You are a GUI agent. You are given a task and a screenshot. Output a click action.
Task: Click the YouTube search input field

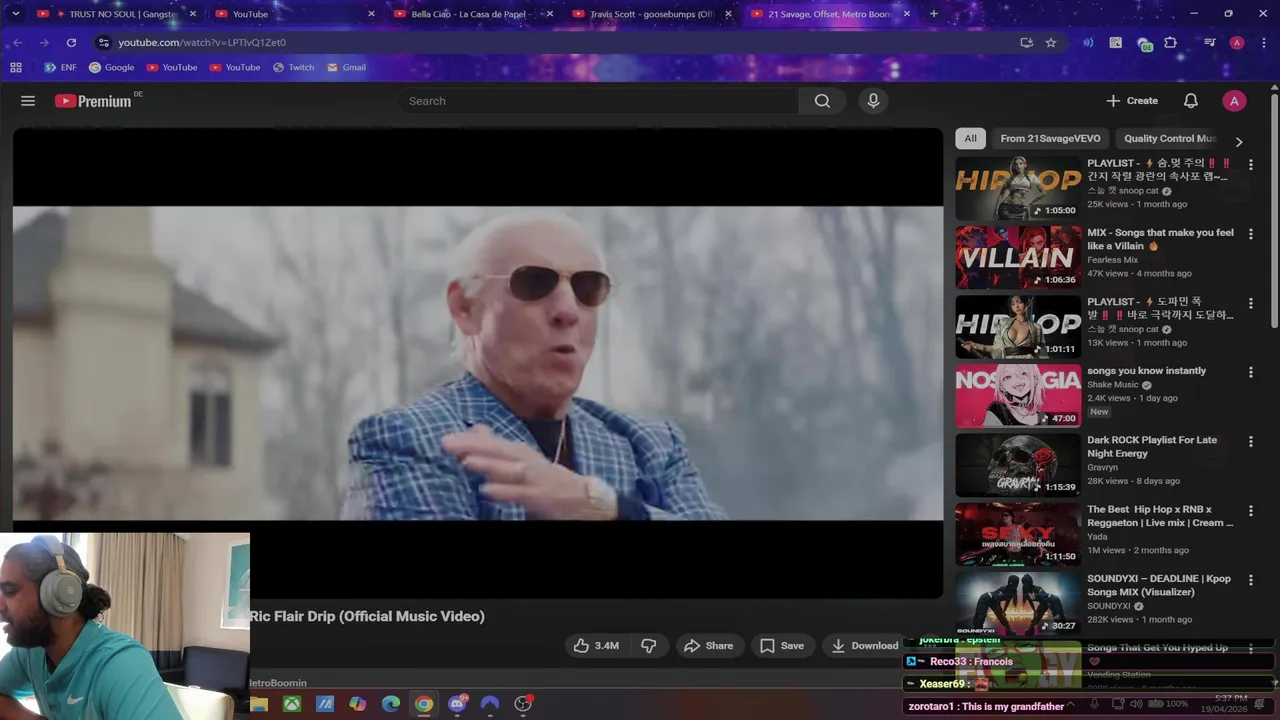[598, 101]
